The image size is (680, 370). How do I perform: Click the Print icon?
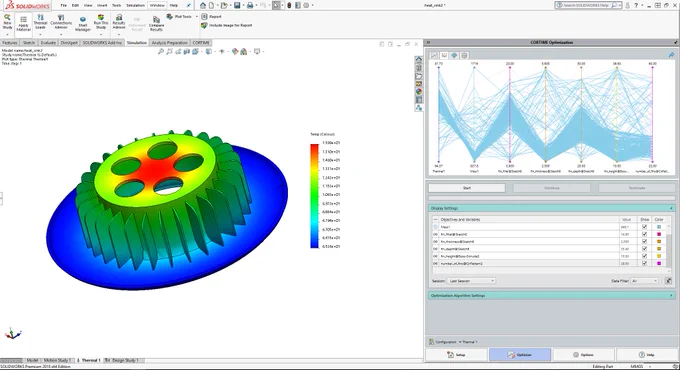coord(249,5)
